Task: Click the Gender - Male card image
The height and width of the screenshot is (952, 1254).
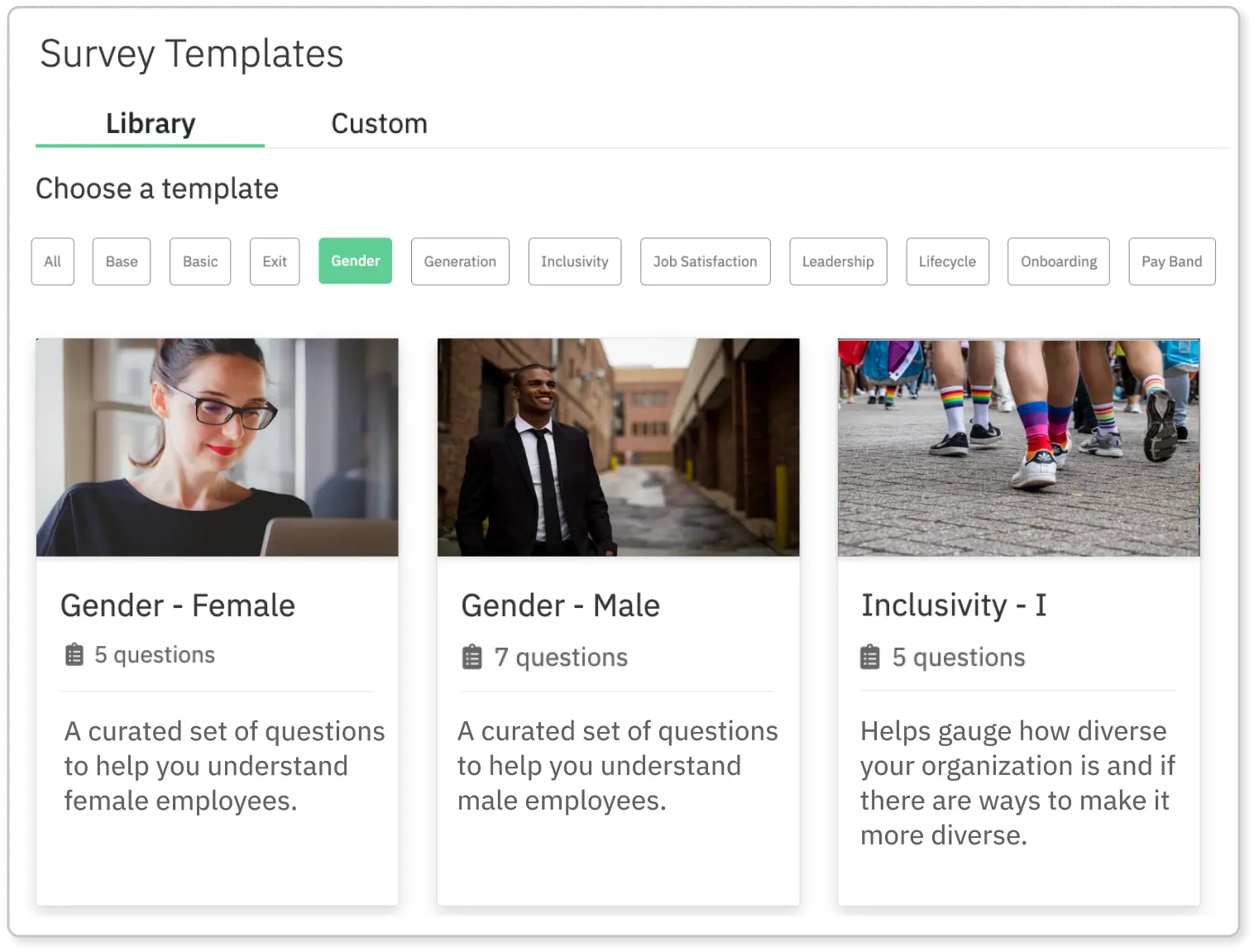Action: tap(618, 447)
